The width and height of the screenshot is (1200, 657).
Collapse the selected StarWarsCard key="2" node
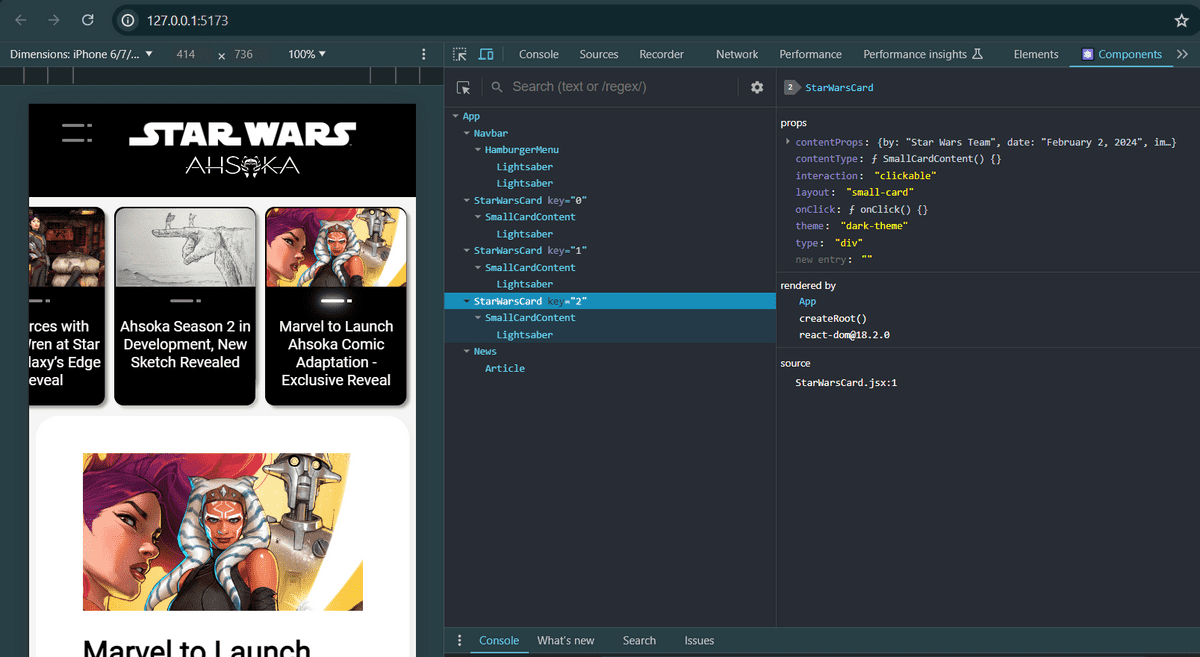click(x=466, y=301)
